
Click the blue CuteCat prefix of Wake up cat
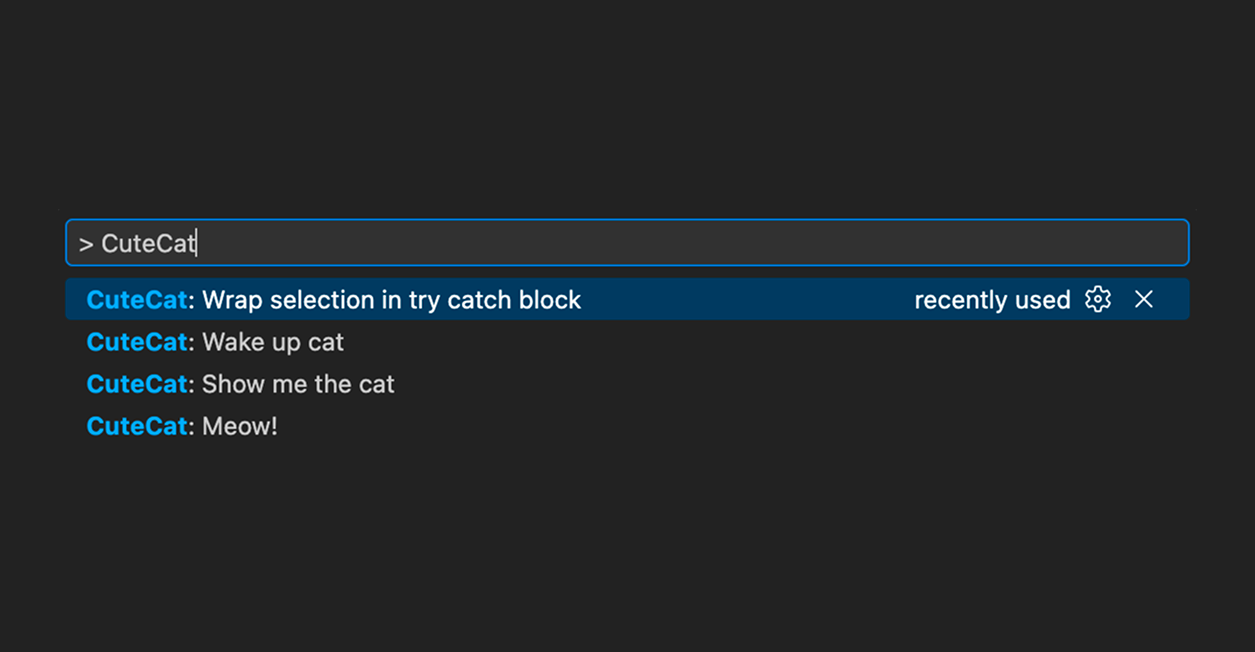(137, 342)
